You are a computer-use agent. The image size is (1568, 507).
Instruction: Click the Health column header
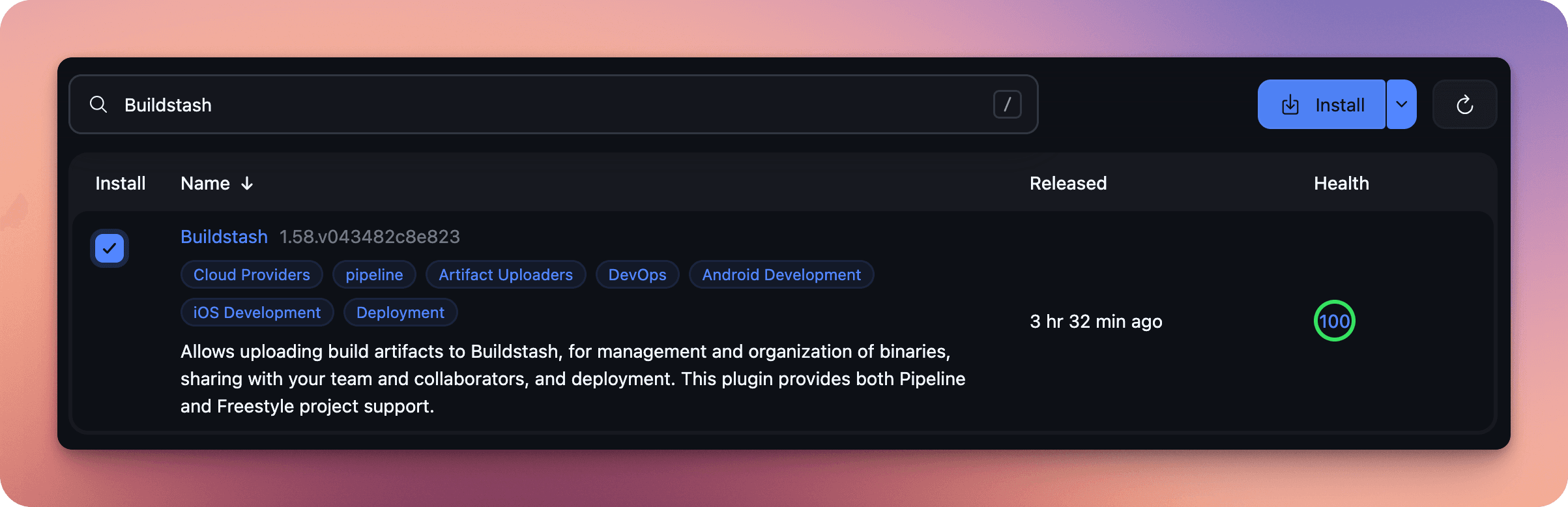pos(1341,183)
